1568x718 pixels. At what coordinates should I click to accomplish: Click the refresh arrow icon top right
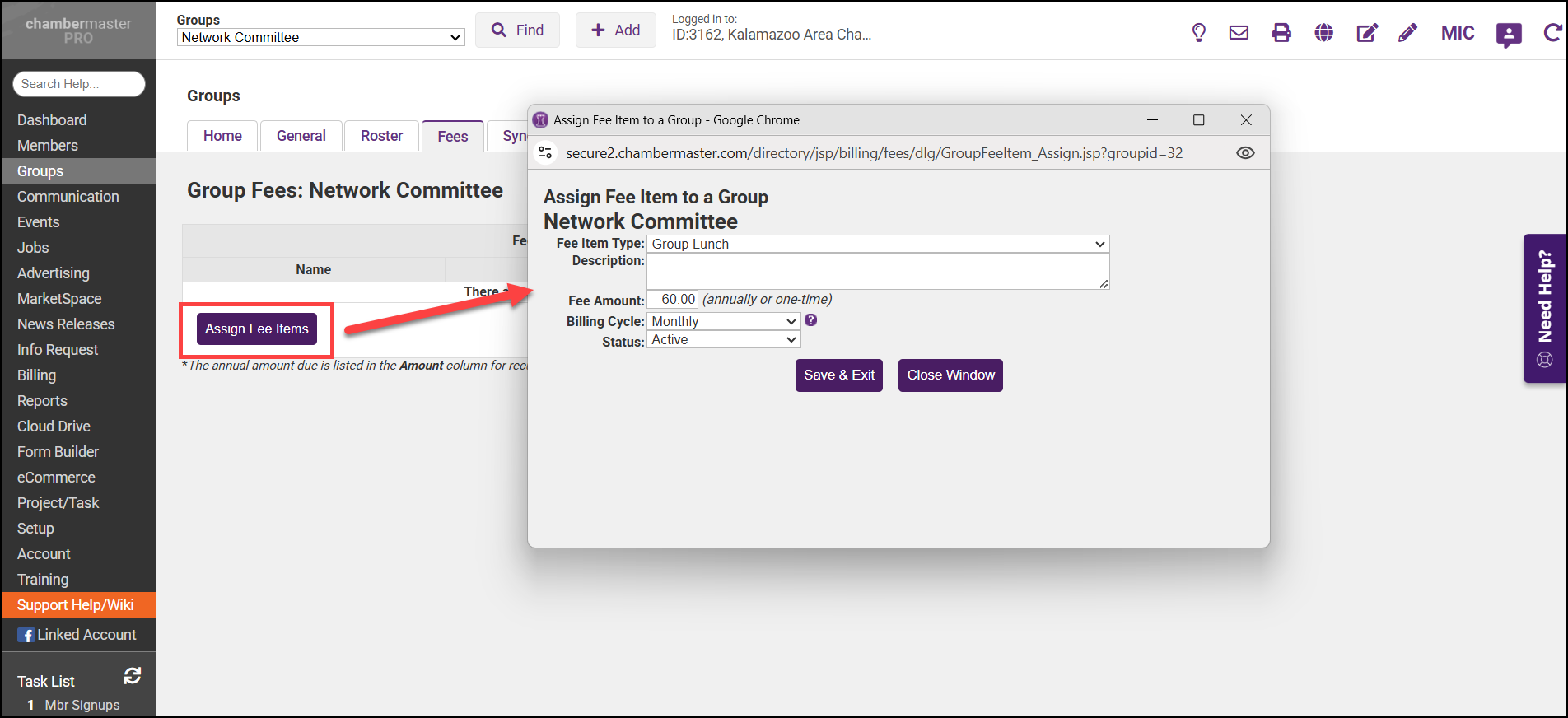[x=1552, y=33]
